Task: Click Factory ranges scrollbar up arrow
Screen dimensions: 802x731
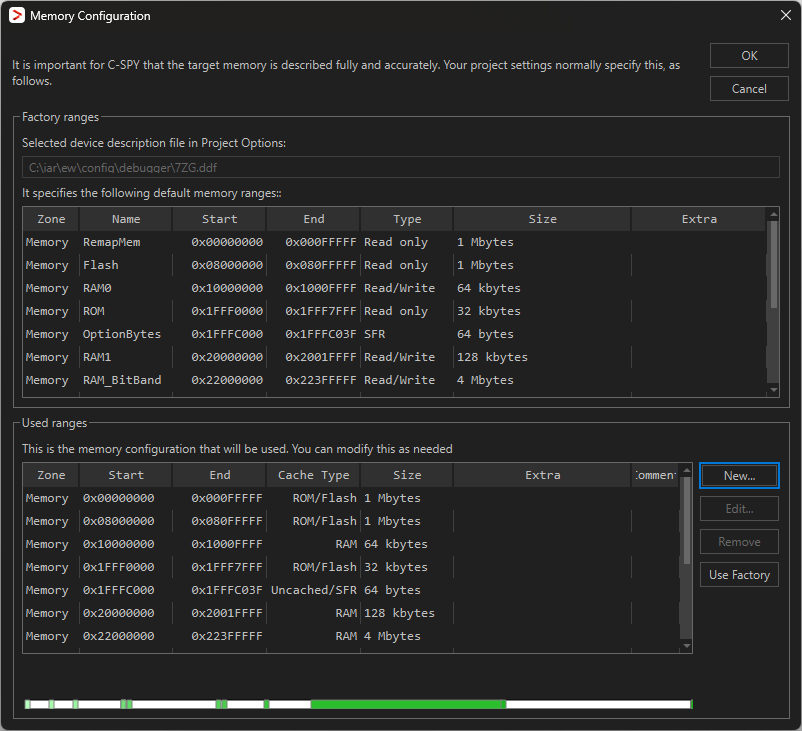Action: coord(773,214)
